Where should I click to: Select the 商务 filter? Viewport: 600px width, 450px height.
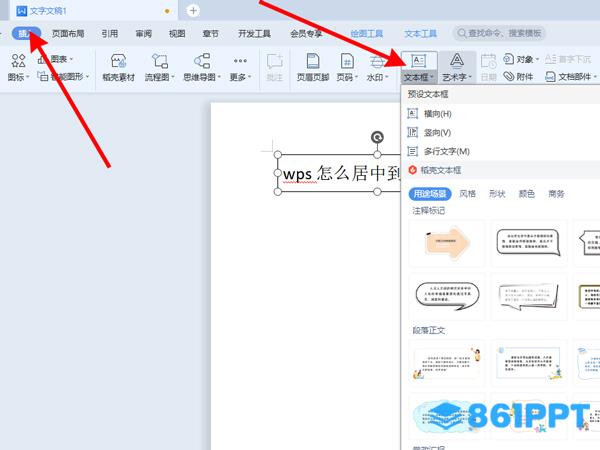click(x=556, y=194)
